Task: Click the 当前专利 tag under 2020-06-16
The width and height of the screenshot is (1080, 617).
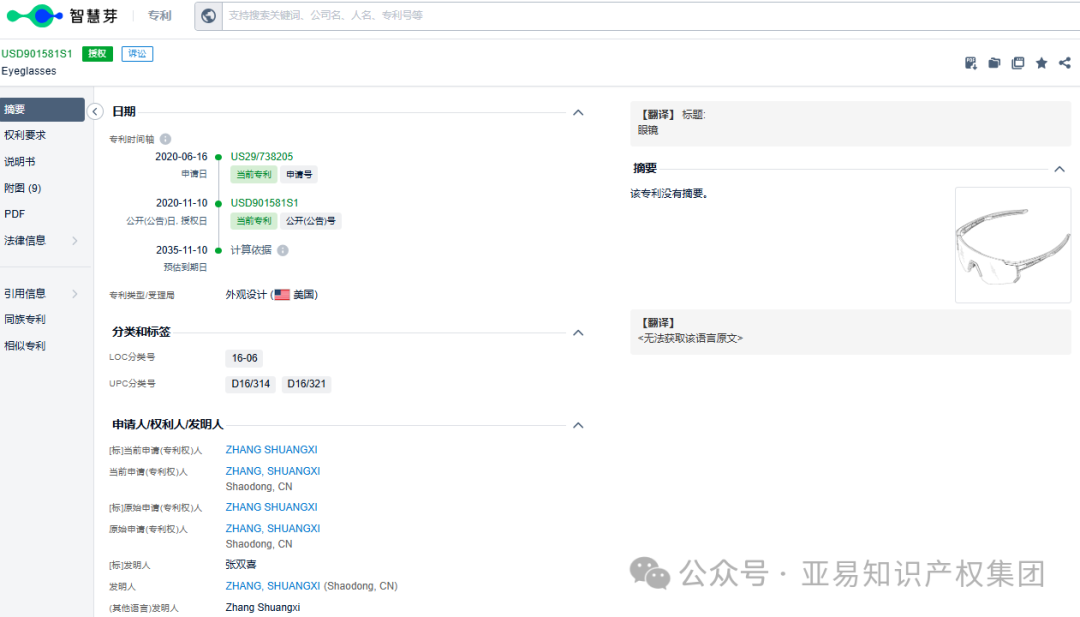Action: 253,174
